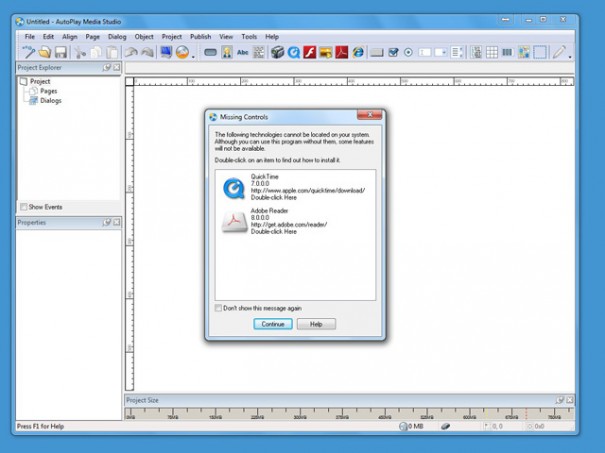
Task: Insert an Image object via portrait icon
Action: coord(227,52)
